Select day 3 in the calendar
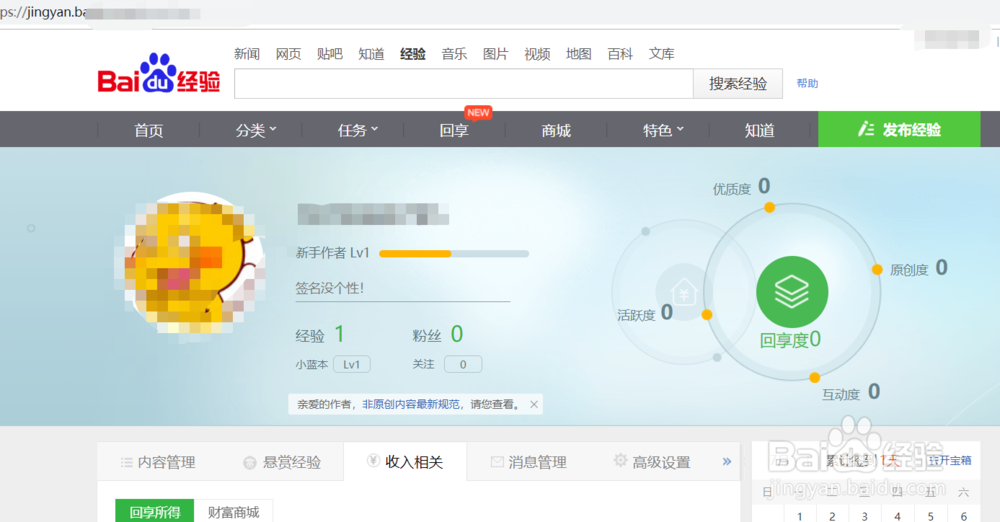Viewport: 1000px width, 522px height. (864, 516)
